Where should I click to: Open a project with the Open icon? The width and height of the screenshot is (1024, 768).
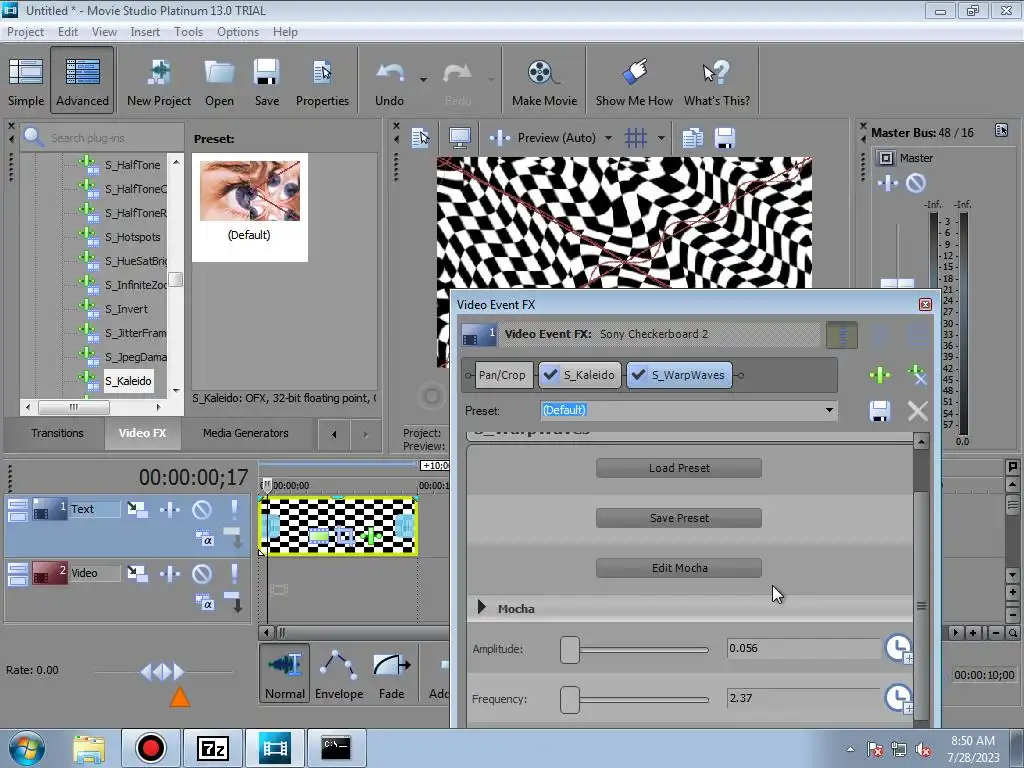click(219, 81)
